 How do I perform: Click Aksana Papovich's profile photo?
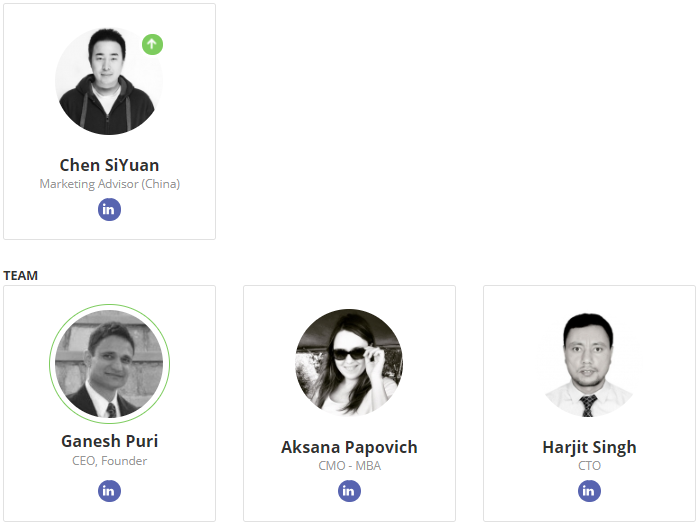point(349,362)
